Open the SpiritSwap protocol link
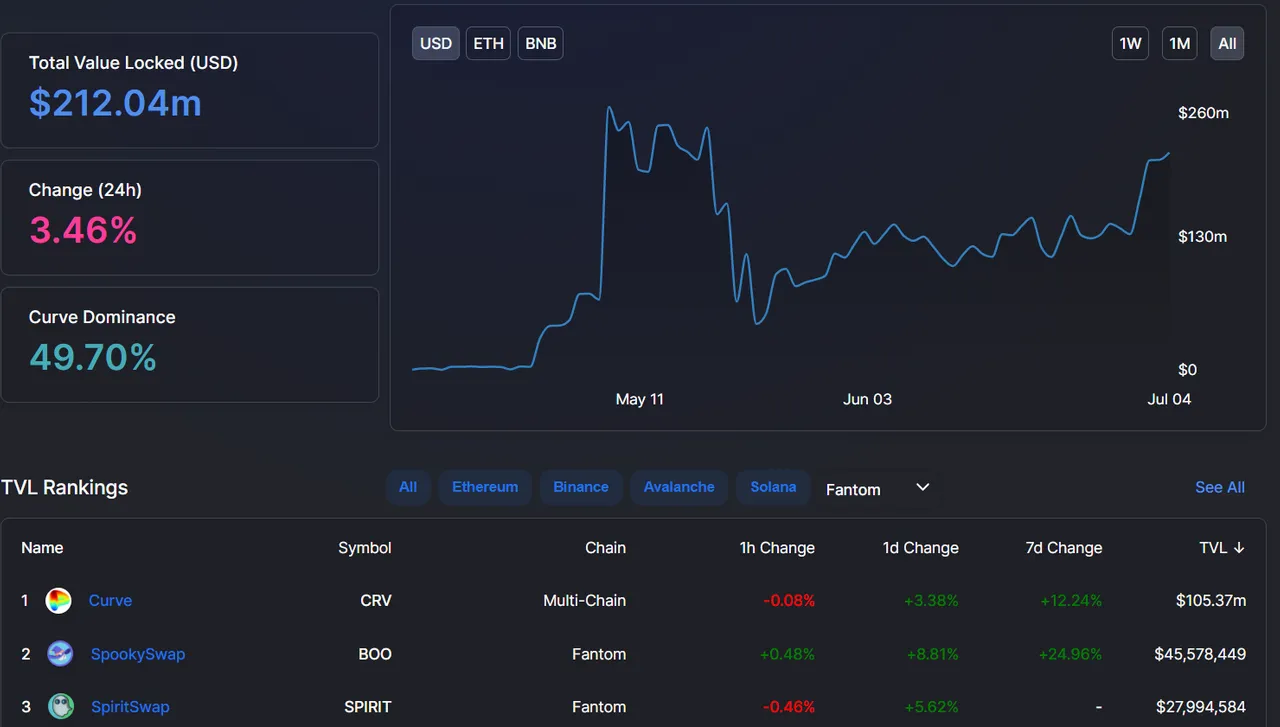Image resolution: width=1280 pixels, height=727 pixels. click(x=130, y=707)
